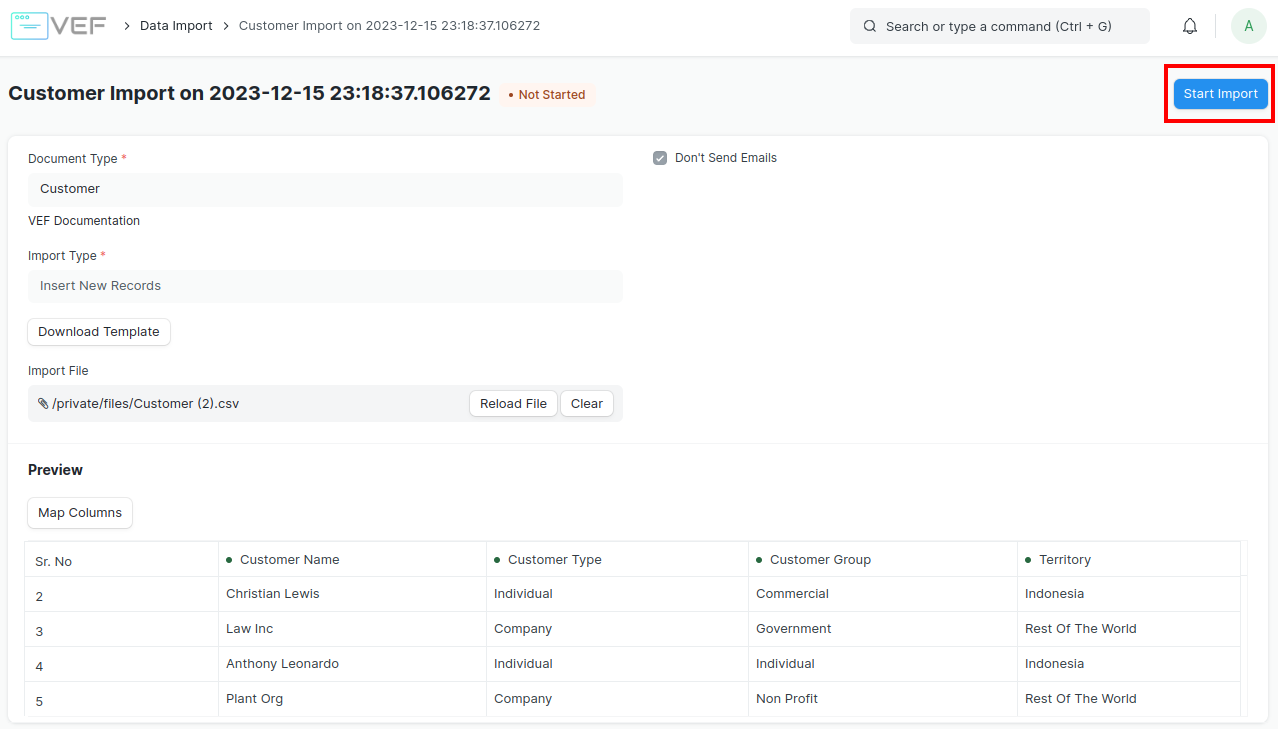Click Reload File button
Screen dimensions: 1278x729
coord(513,404)
